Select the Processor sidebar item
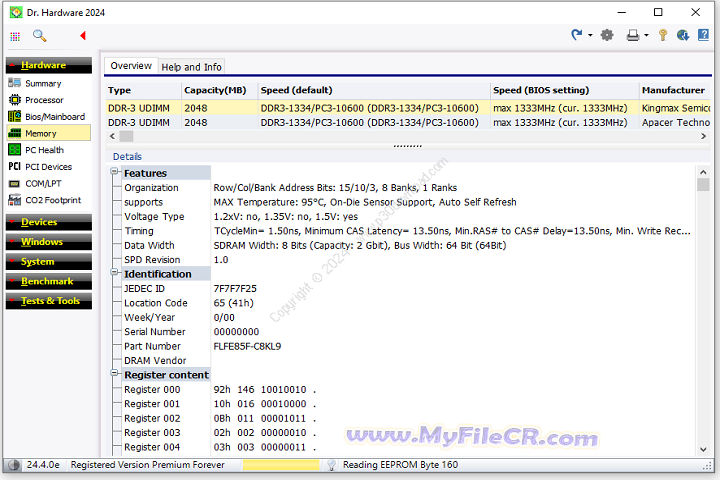Viewport: 720px width, 480px height. [x=44, y=100]
